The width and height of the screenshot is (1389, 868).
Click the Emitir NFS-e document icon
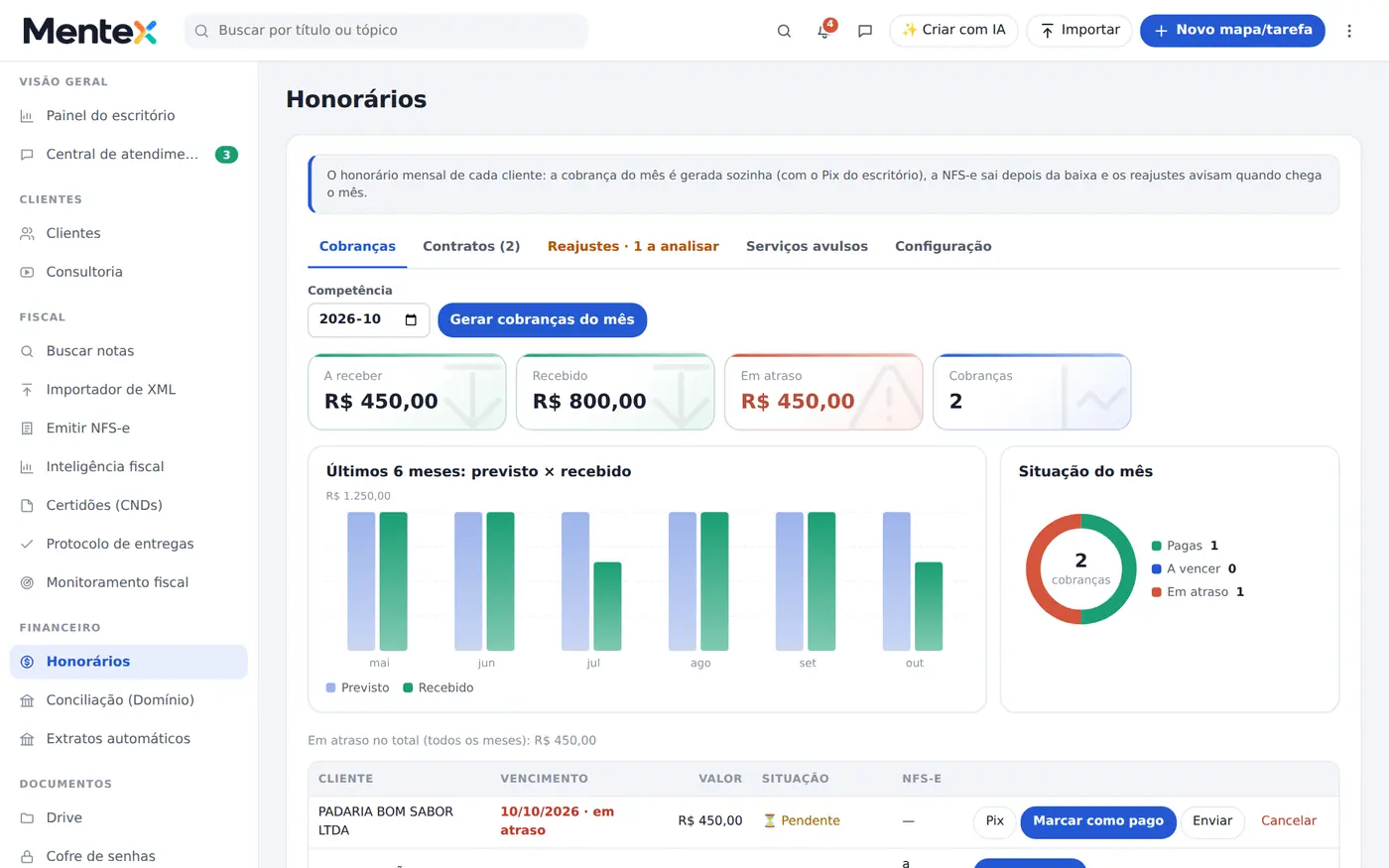(x=27, y=429)
